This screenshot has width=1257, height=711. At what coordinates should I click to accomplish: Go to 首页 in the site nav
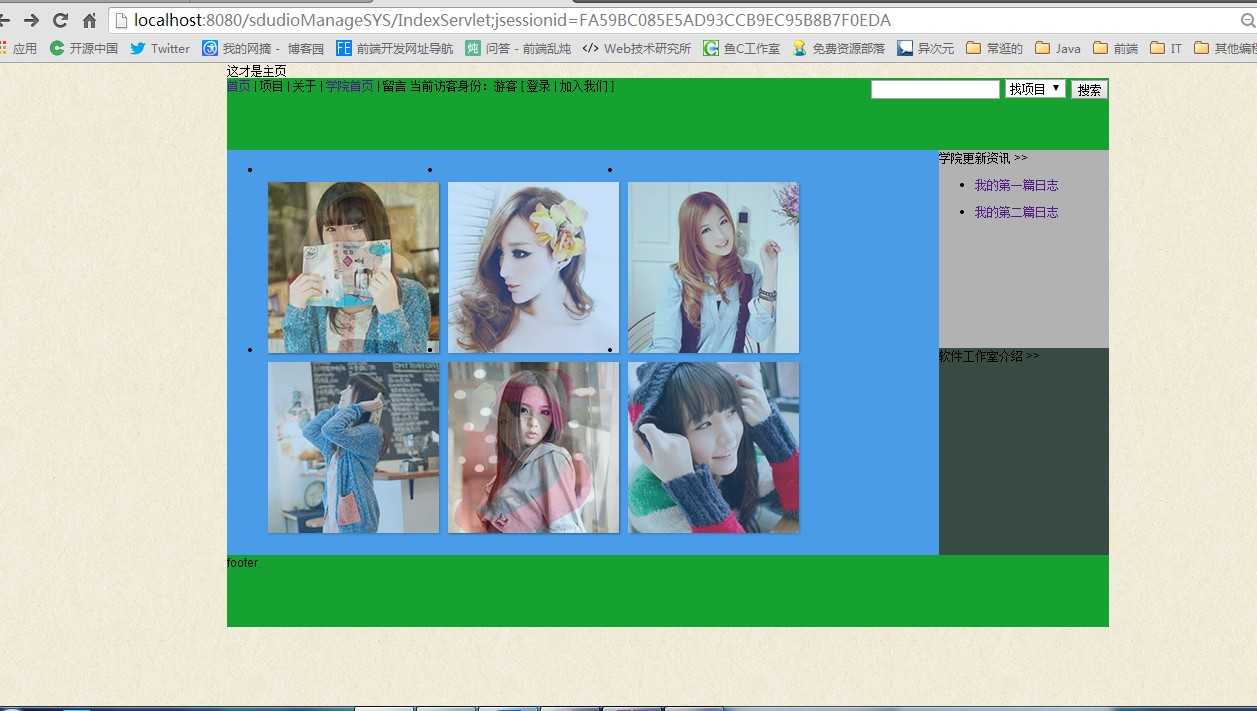pyautogui.click(x=239, y=86)
